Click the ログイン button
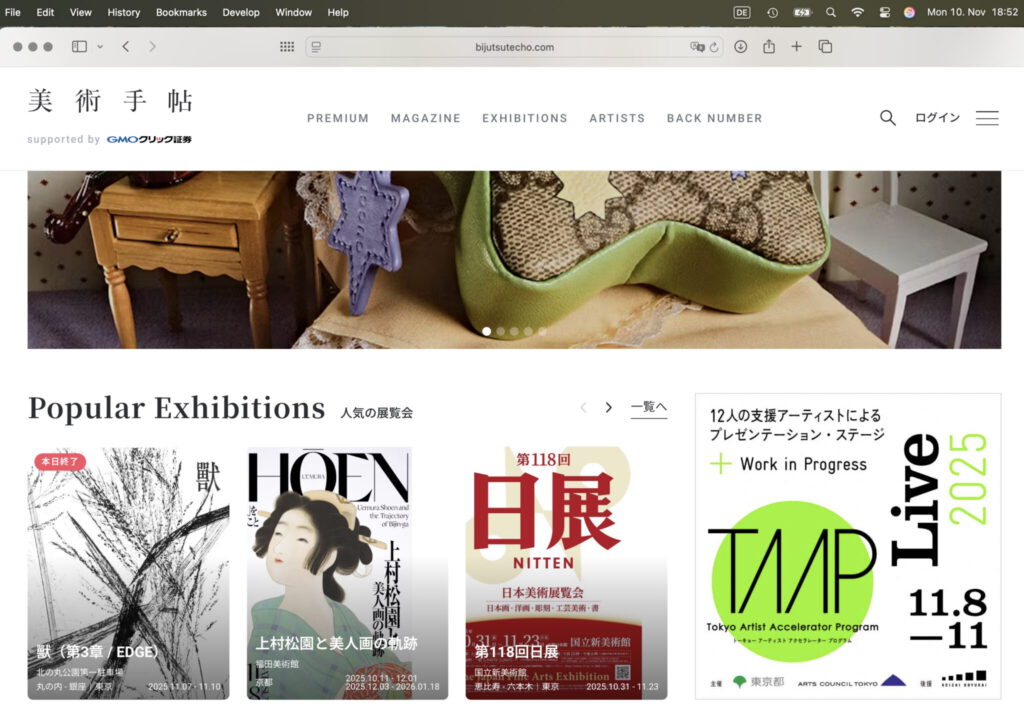The height and width of the screenshot is (710, 1024). click(x=936, y=117)
